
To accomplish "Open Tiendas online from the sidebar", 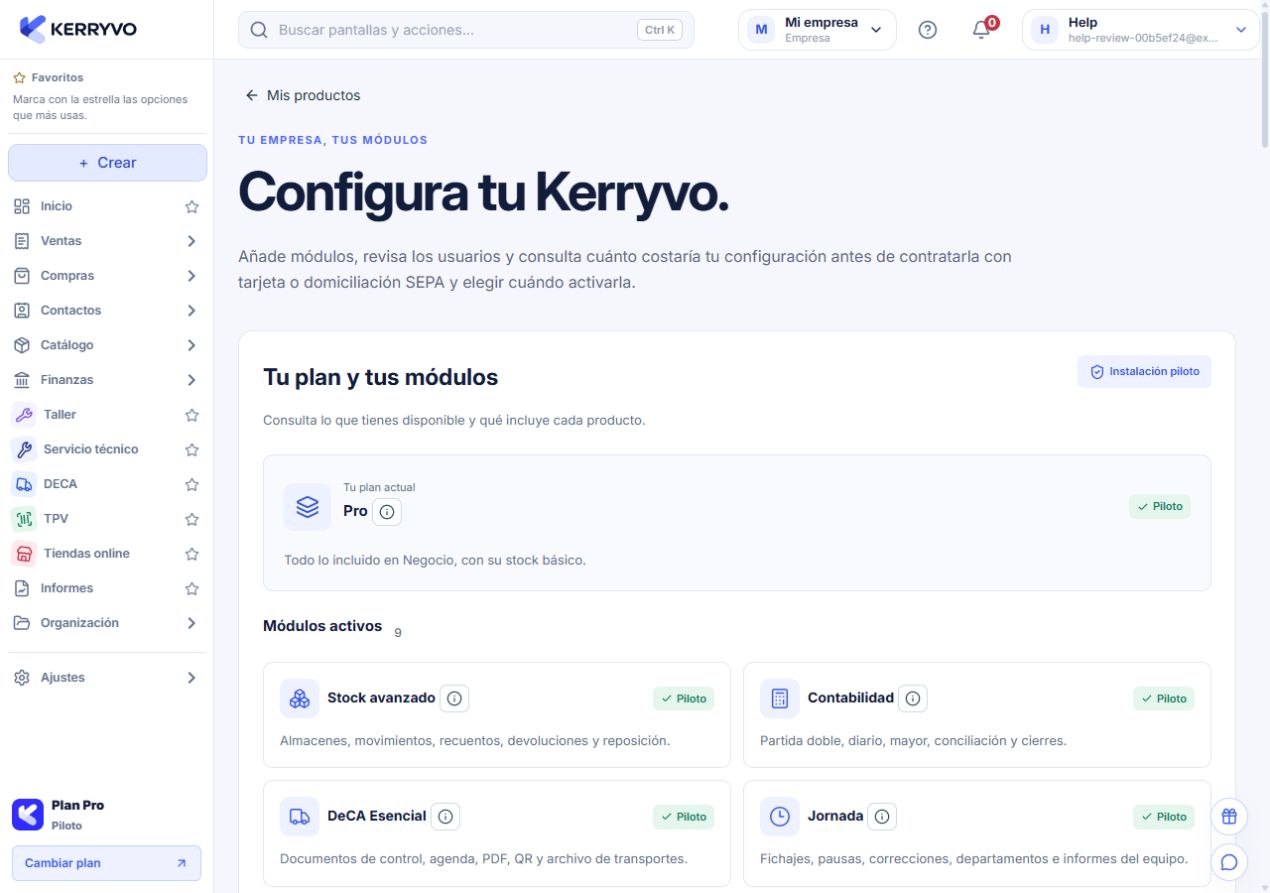I will pyautogui.click(x=86, y=553).
